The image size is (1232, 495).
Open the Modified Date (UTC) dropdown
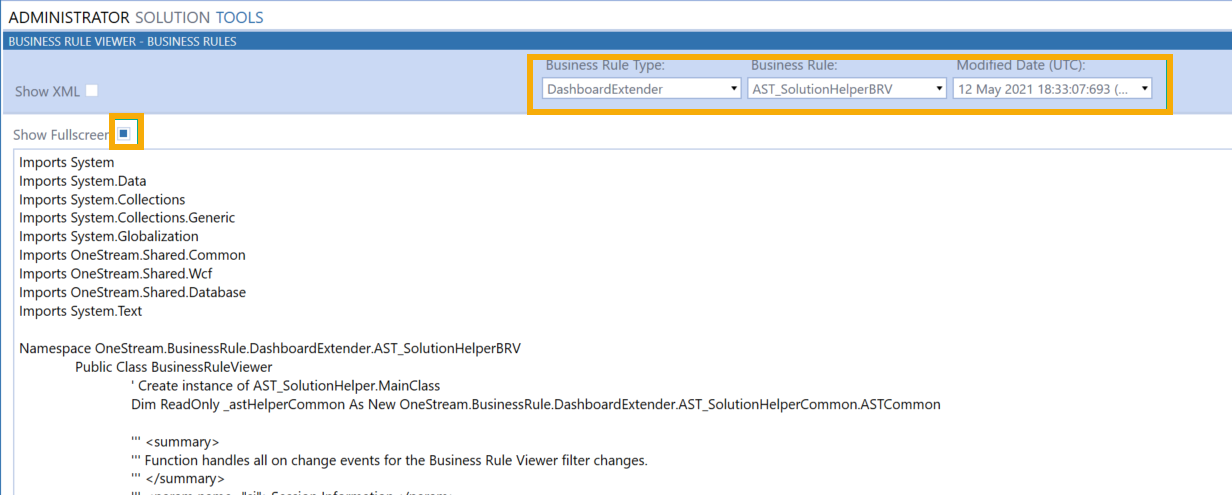[1052, 88]
